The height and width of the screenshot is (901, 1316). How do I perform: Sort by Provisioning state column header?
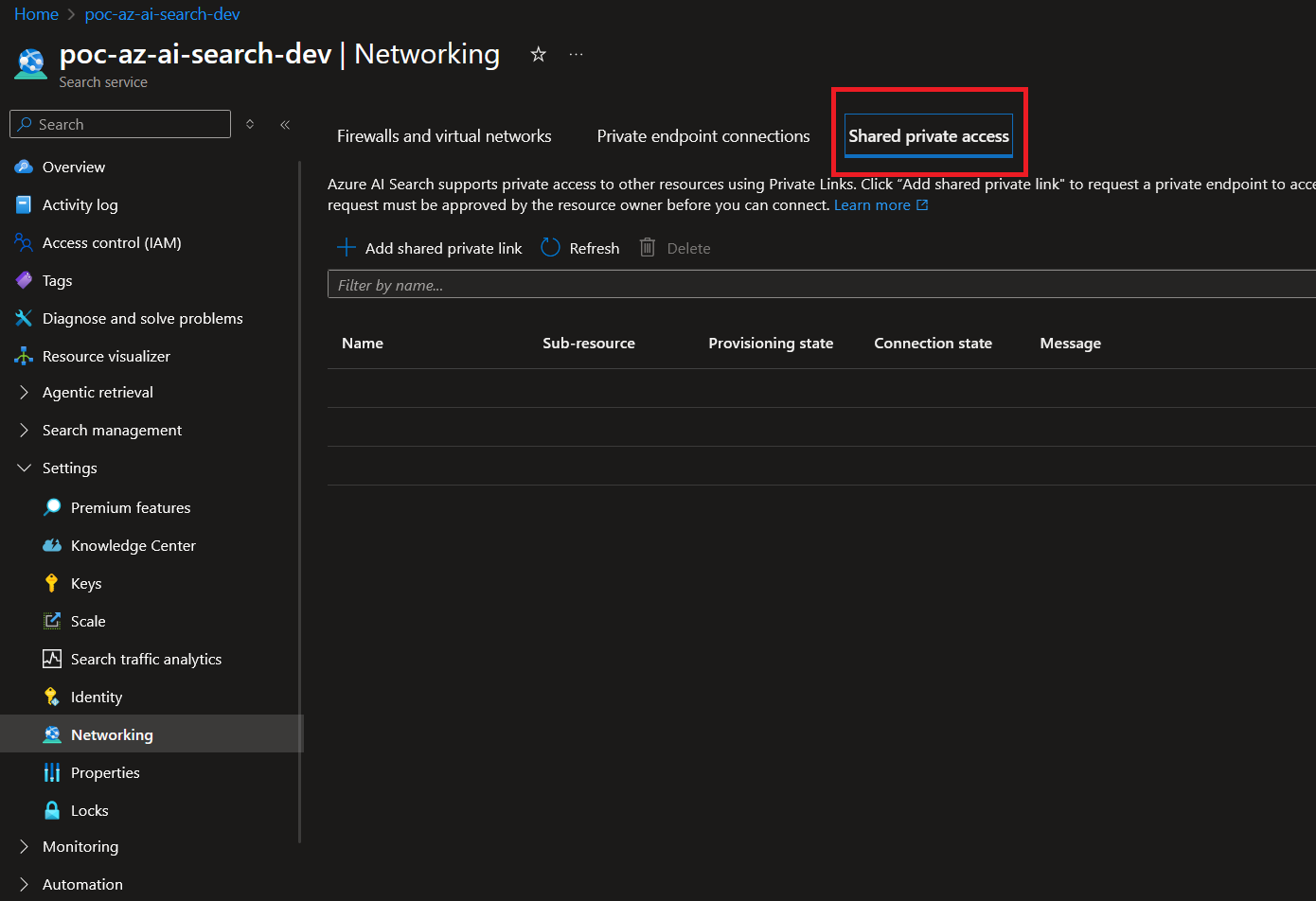[771, 343]
